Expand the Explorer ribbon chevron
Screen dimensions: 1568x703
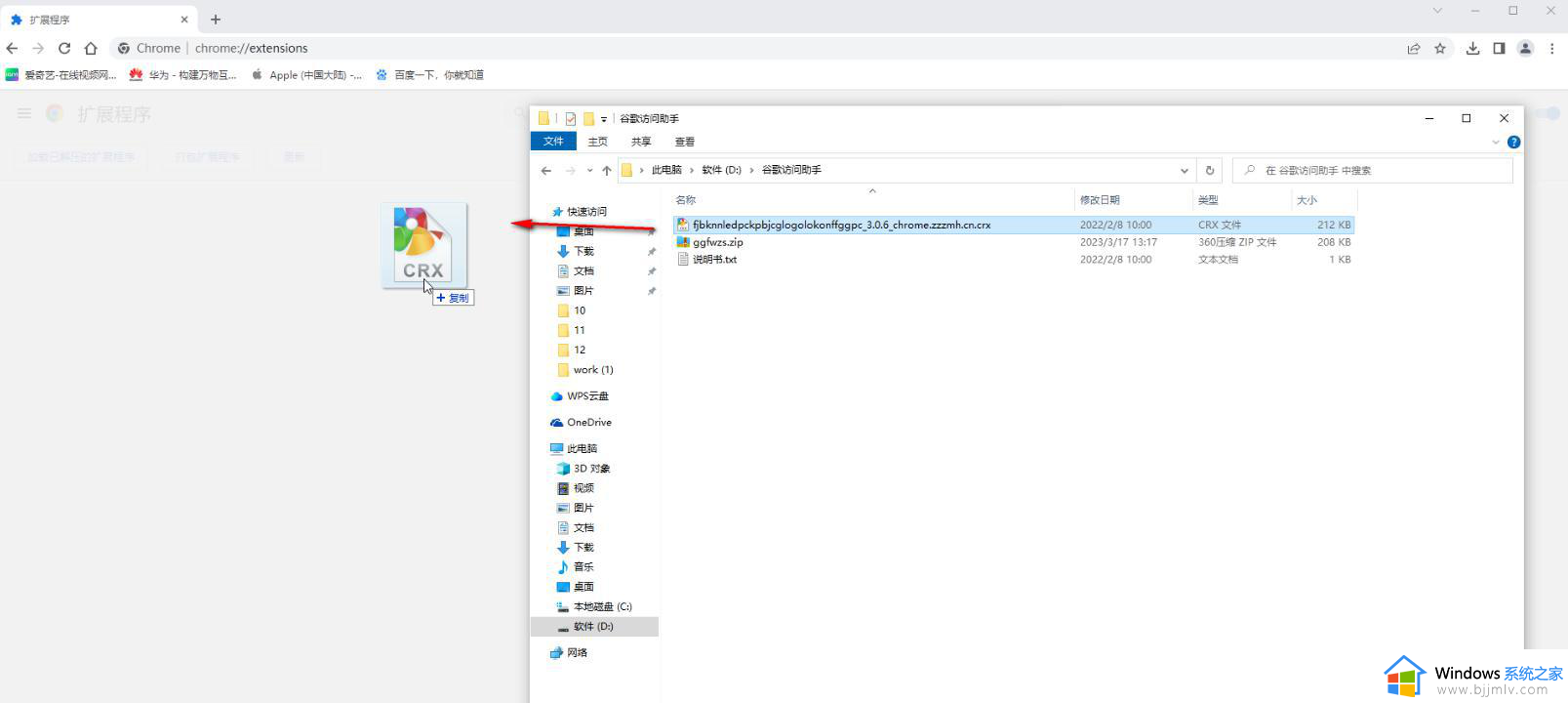[1496, 142]
